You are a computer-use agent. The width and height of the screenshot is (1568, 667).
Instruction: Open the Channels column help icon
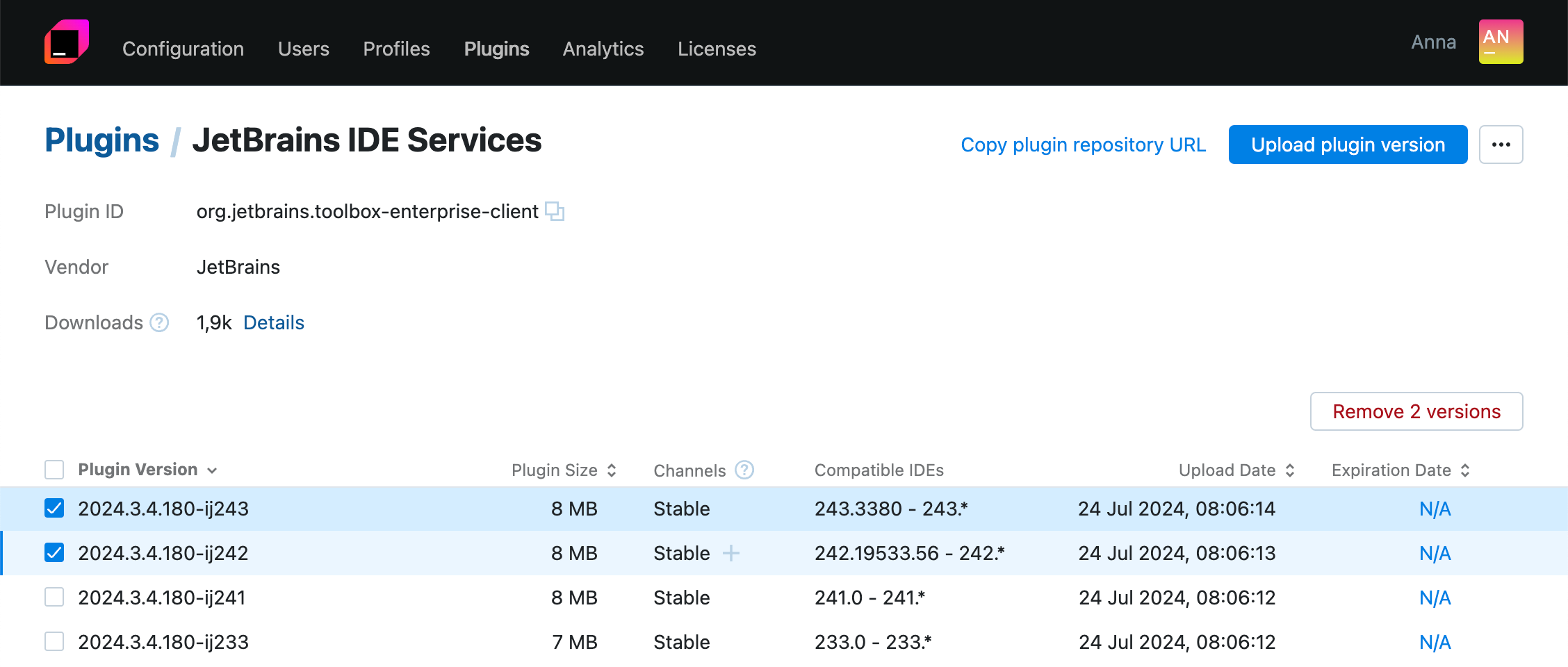tap(744, 470)
